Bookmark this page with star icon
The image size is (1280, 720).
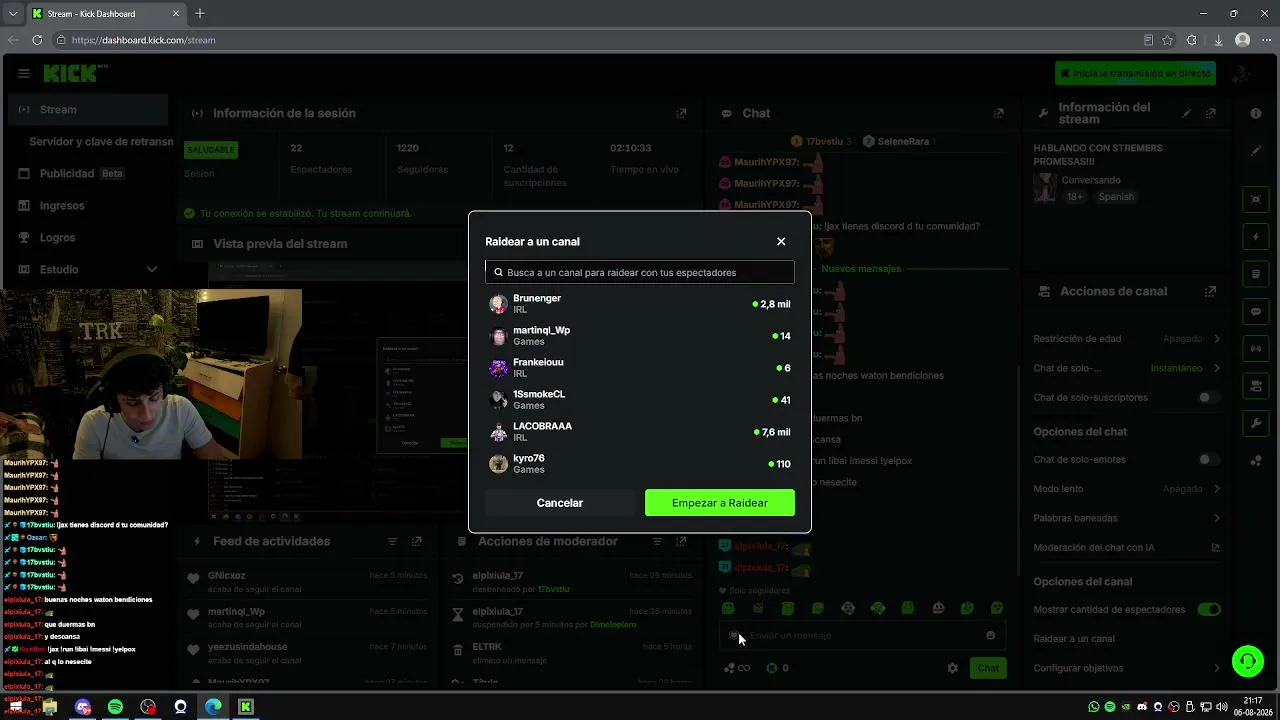[x=1167, y=40]
